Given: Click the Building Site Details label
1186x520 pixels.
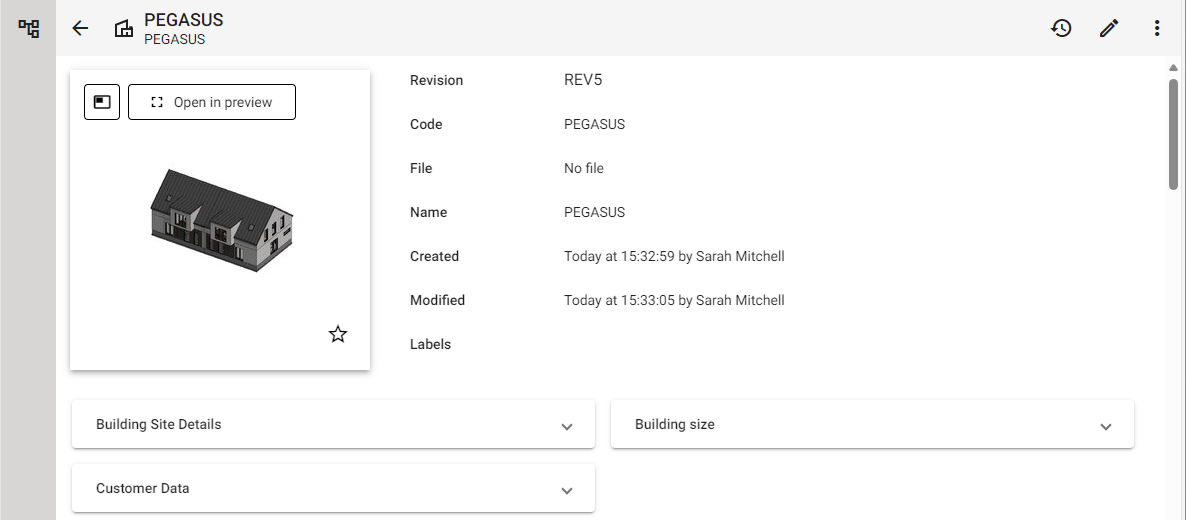Looking at the screenshot, I should pos(158,425).
